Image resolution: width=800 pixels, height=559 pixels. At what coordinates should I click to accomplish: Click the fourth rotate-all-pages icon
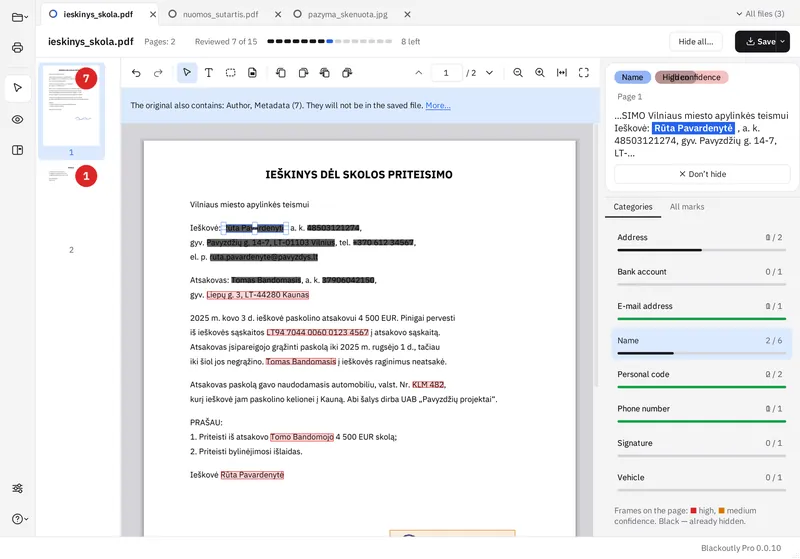click(347, 73)
